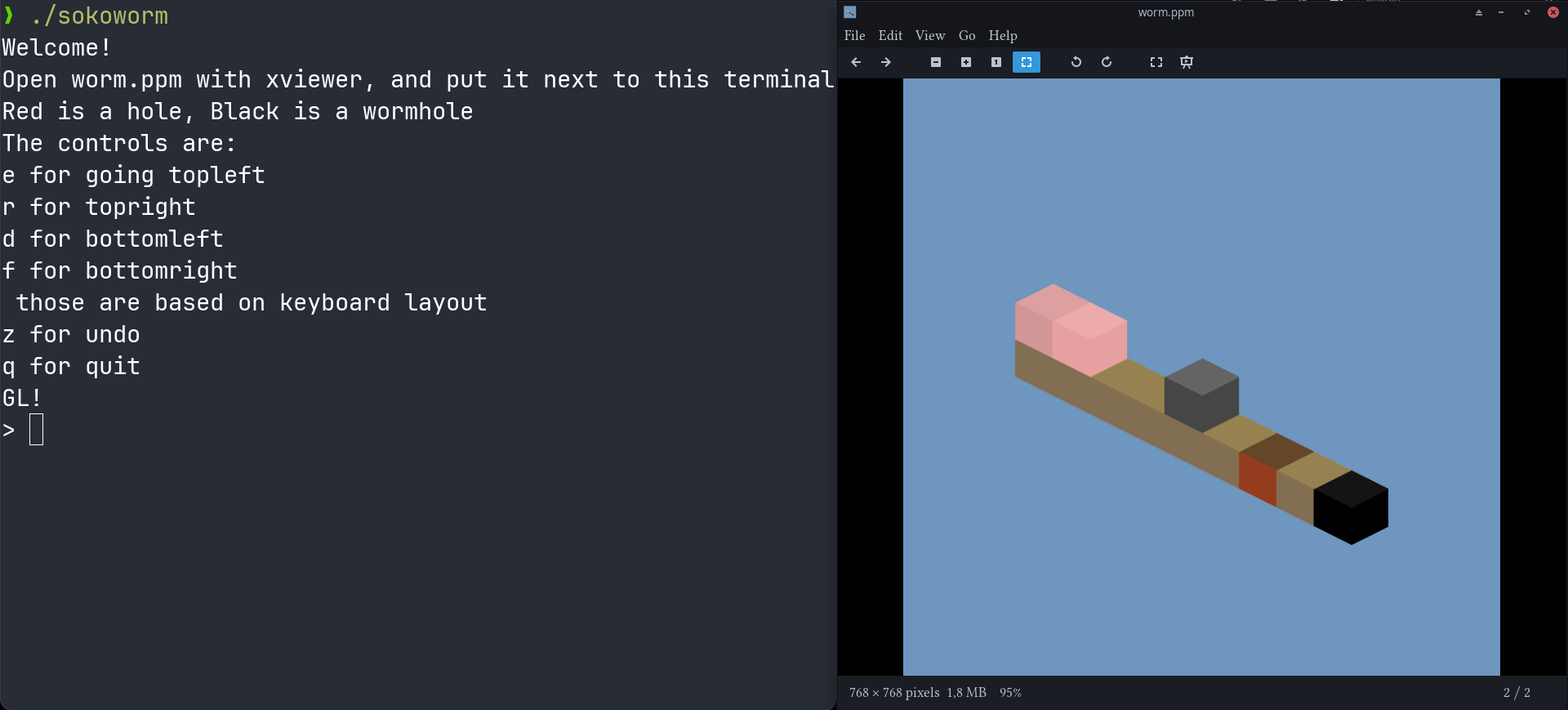This screenshot has height=710, width=1568.
Task: Open the Go menu
Action: pos(967,35)
